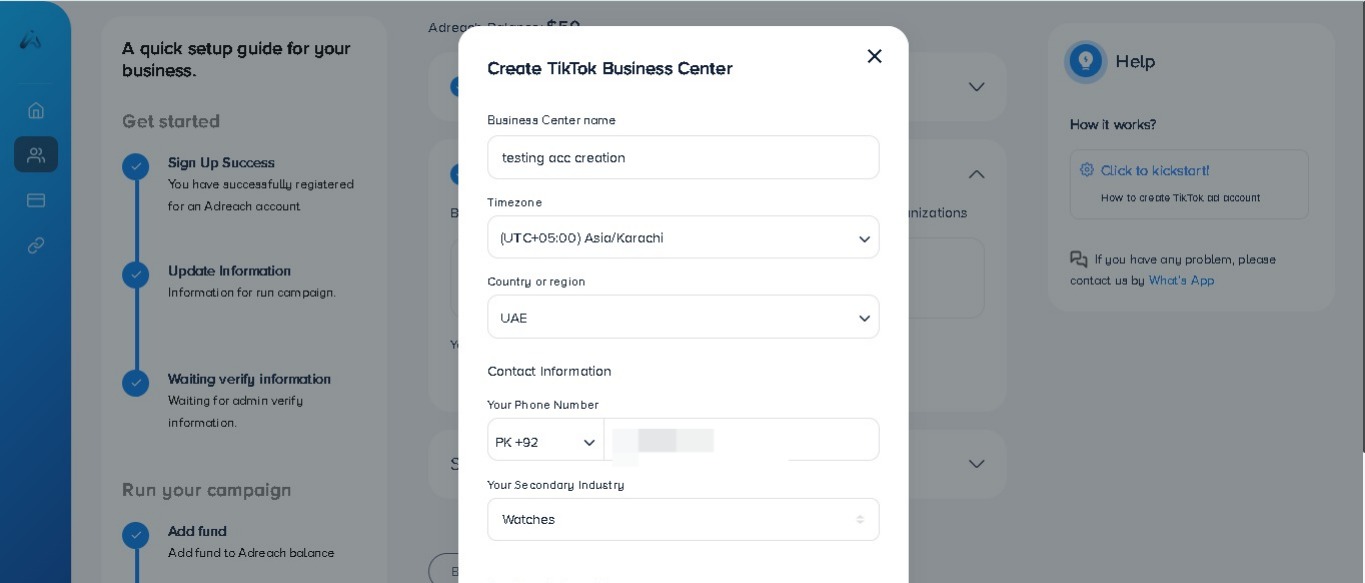Open the Timezone dropdown Asia/Karachi

click(x=683, y=238)
